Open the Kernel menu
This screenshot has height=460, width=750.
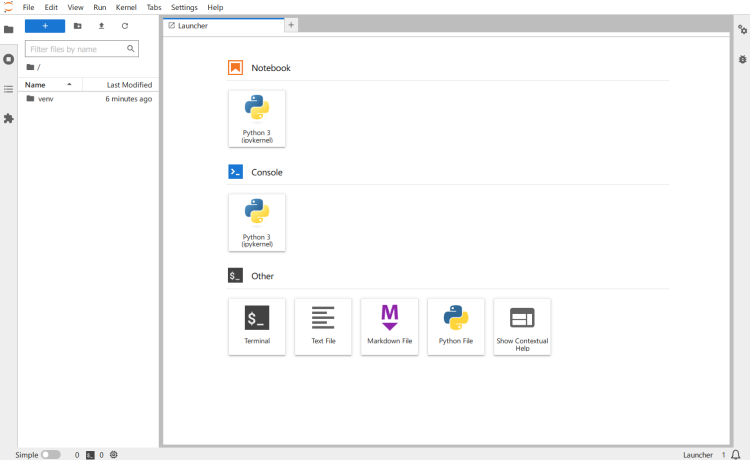[x=126, y=7]
